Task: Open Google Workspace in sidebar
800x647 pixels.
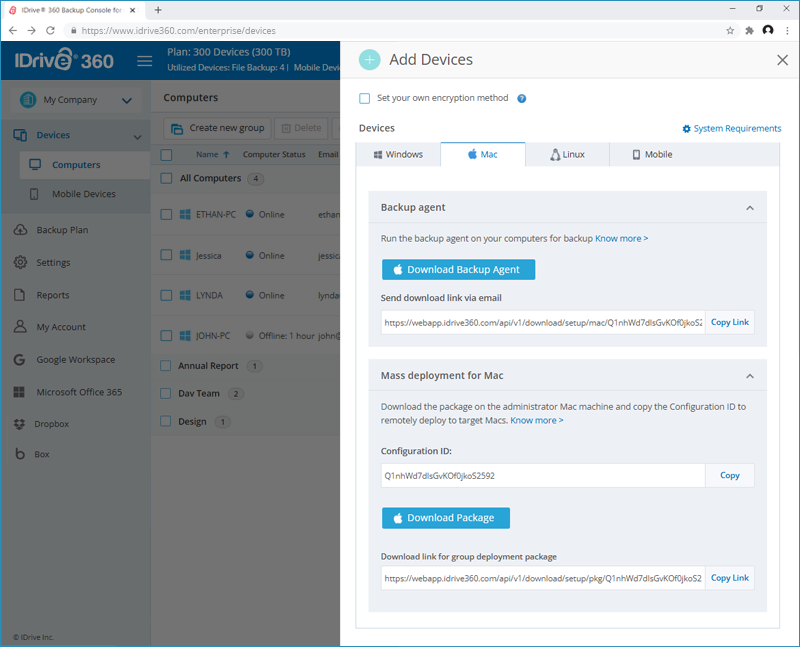Action: [75, 360]
